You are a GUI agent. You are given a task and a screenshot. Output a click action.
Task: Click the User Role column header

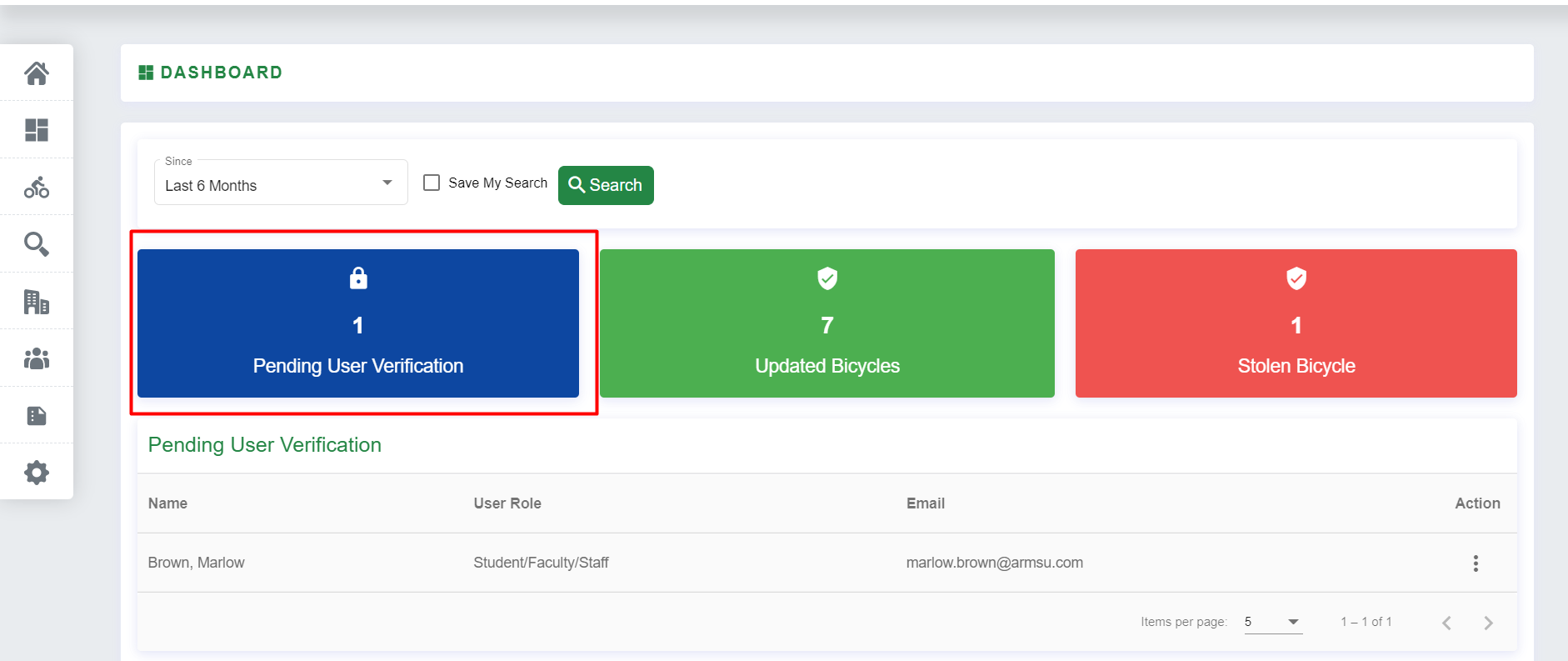507,503
